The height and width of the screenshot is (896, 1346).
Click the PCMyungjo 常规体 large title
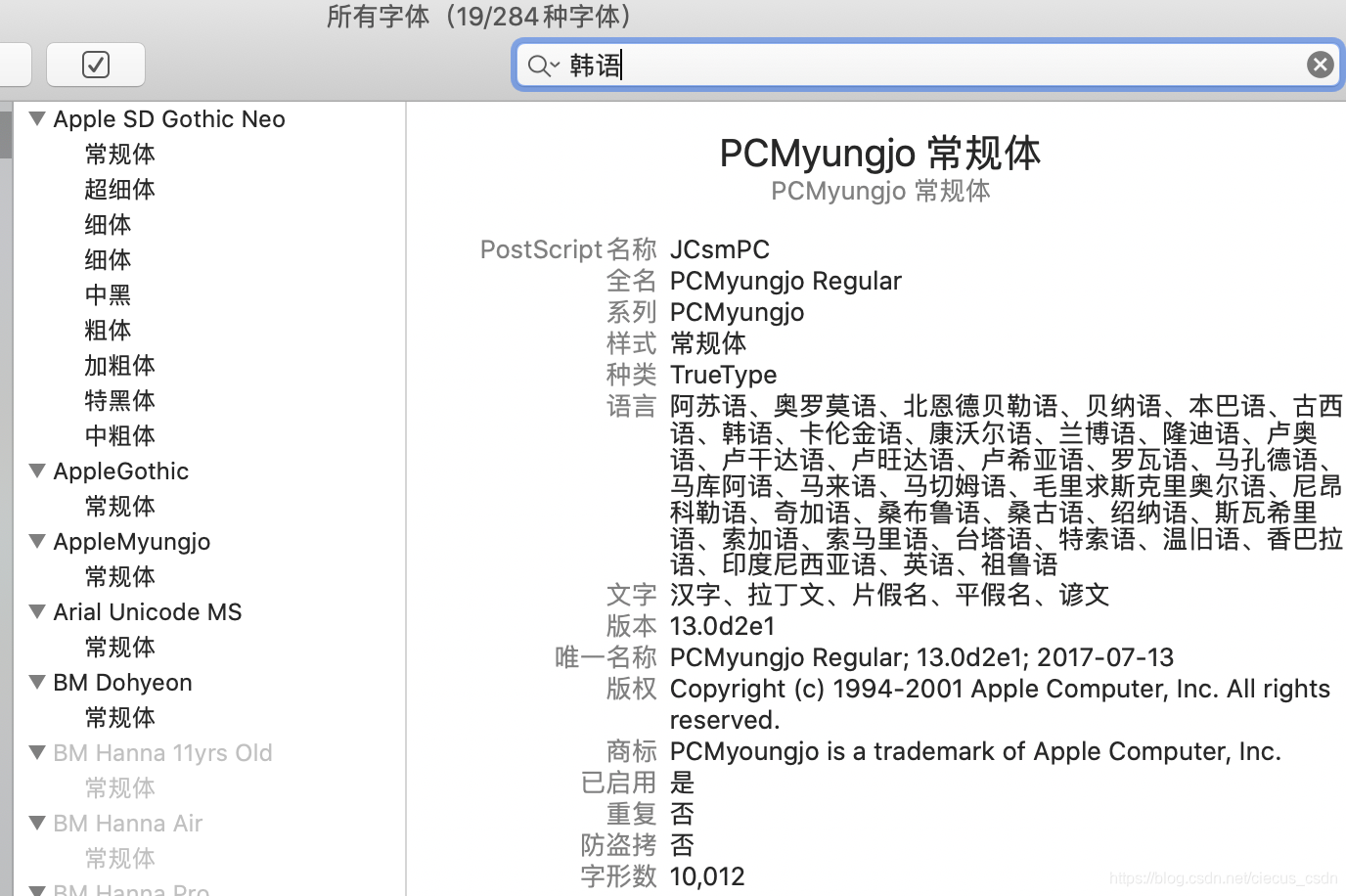tap(880, 154)
